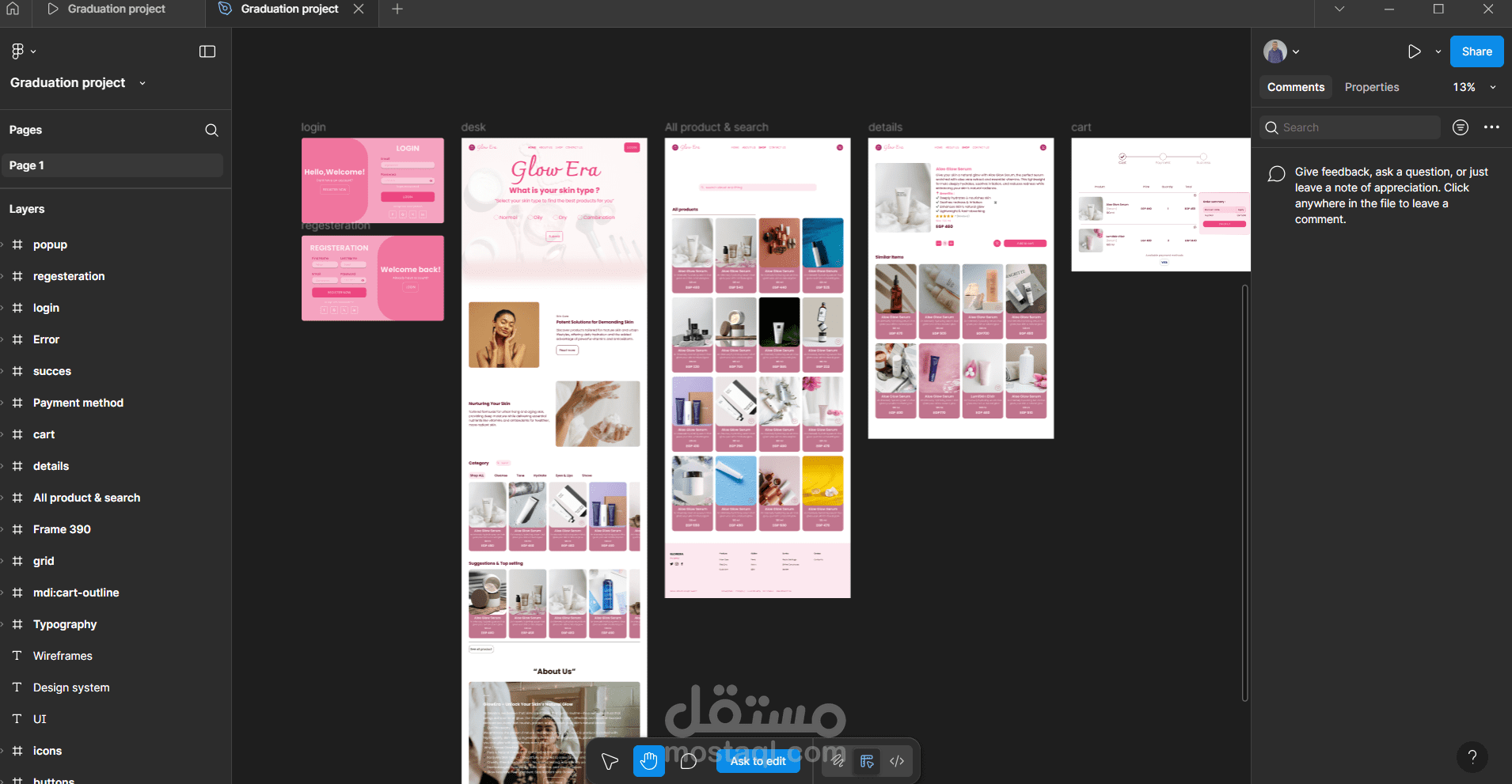Select the Move tool arrow
Image resolution: width=1512 pixels, height=784 pixels.
tap(610, 761)
